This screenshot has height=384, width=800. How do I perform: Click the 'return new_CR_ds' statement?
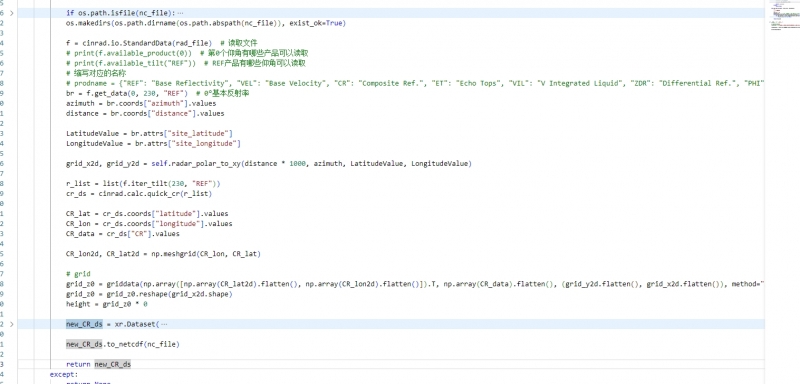[98, 364]
